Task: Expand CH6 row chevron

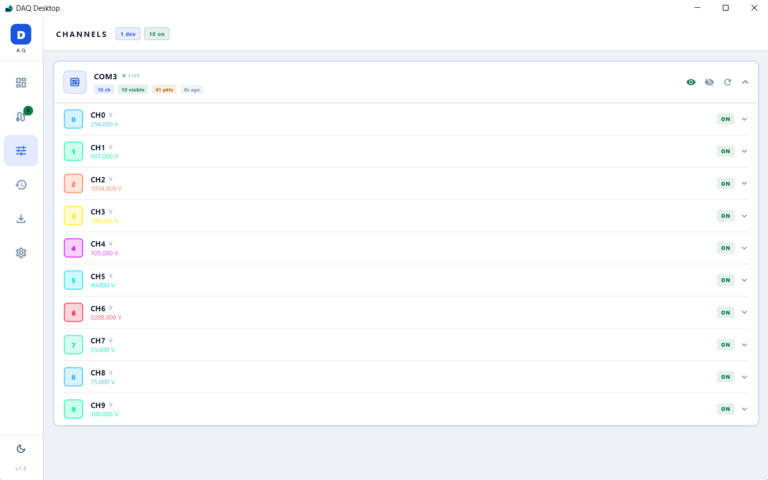Action: tap(744, 312)
